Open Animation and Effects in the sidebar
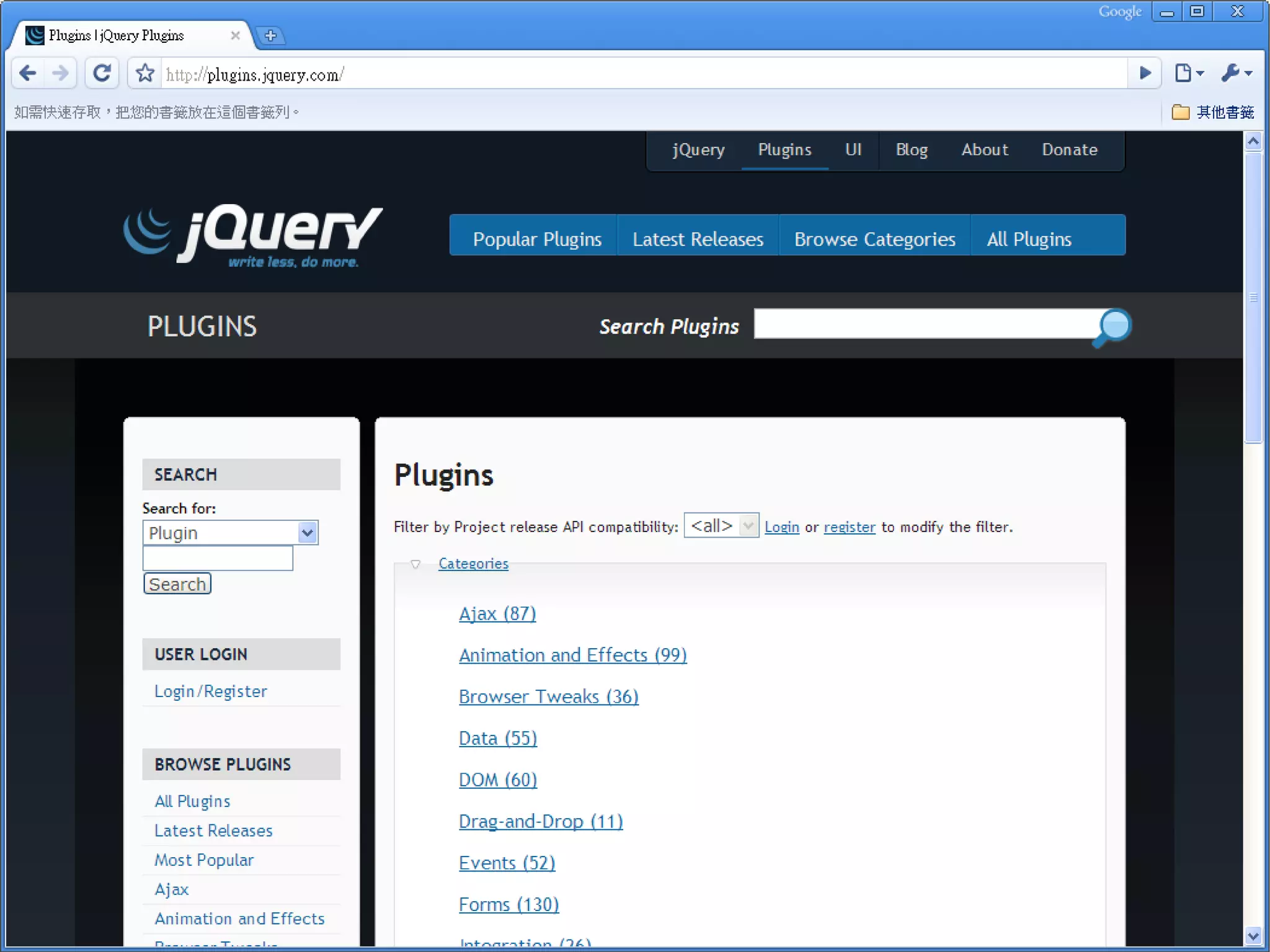 tap(239, 919)
